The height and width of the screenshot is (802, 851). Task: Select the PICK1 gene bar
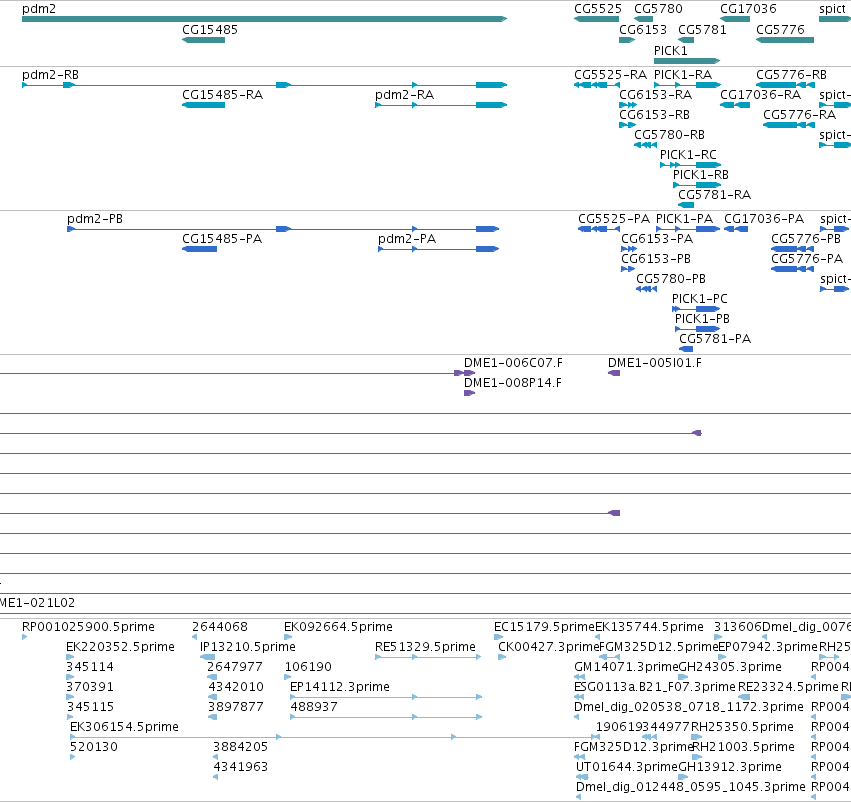687,61
